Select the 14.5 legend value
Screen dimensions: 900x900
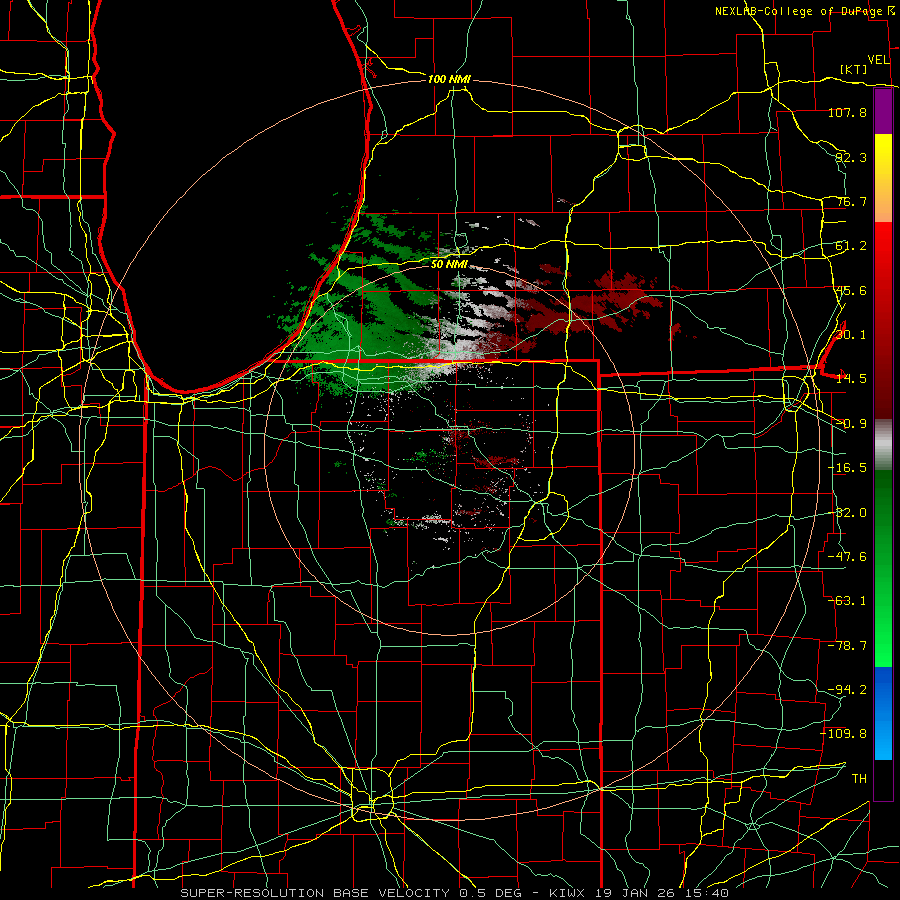[851, 379]
